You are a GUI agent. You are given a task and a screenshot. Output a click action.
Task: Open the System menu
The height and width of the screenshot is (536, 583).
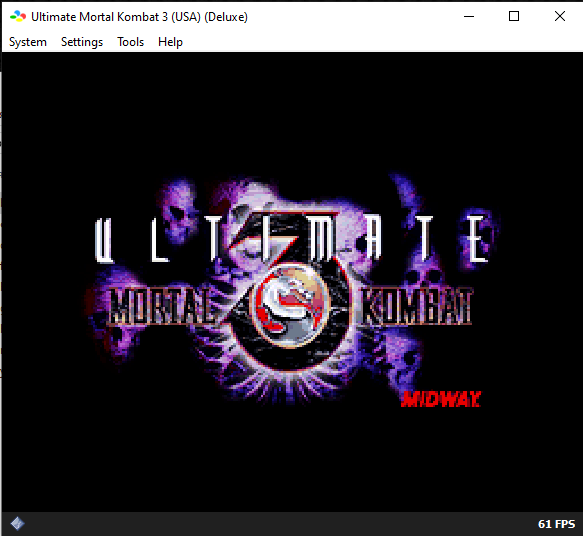28,42
